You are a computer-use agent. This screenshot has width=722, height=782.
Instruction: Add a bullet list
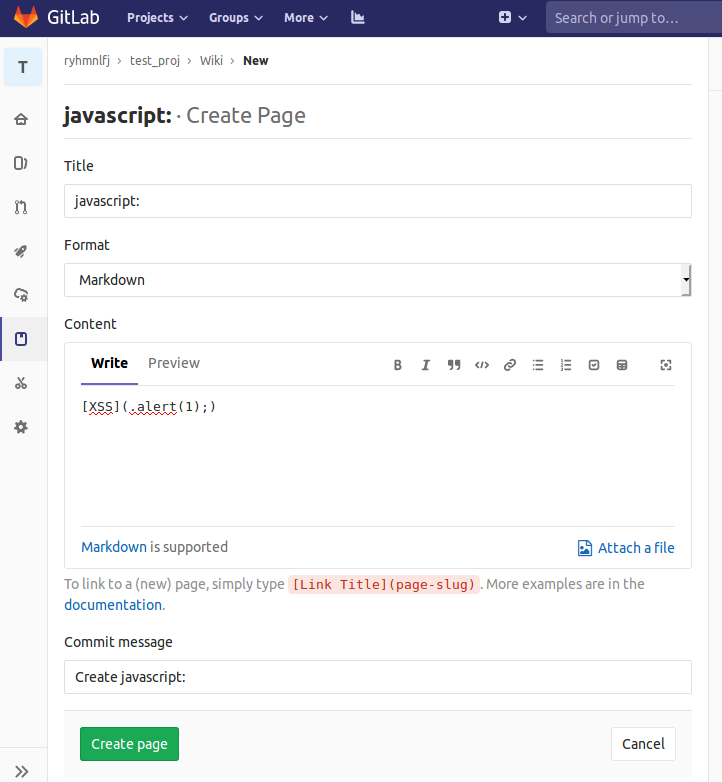pyautogui.click(x=538, y=365)
